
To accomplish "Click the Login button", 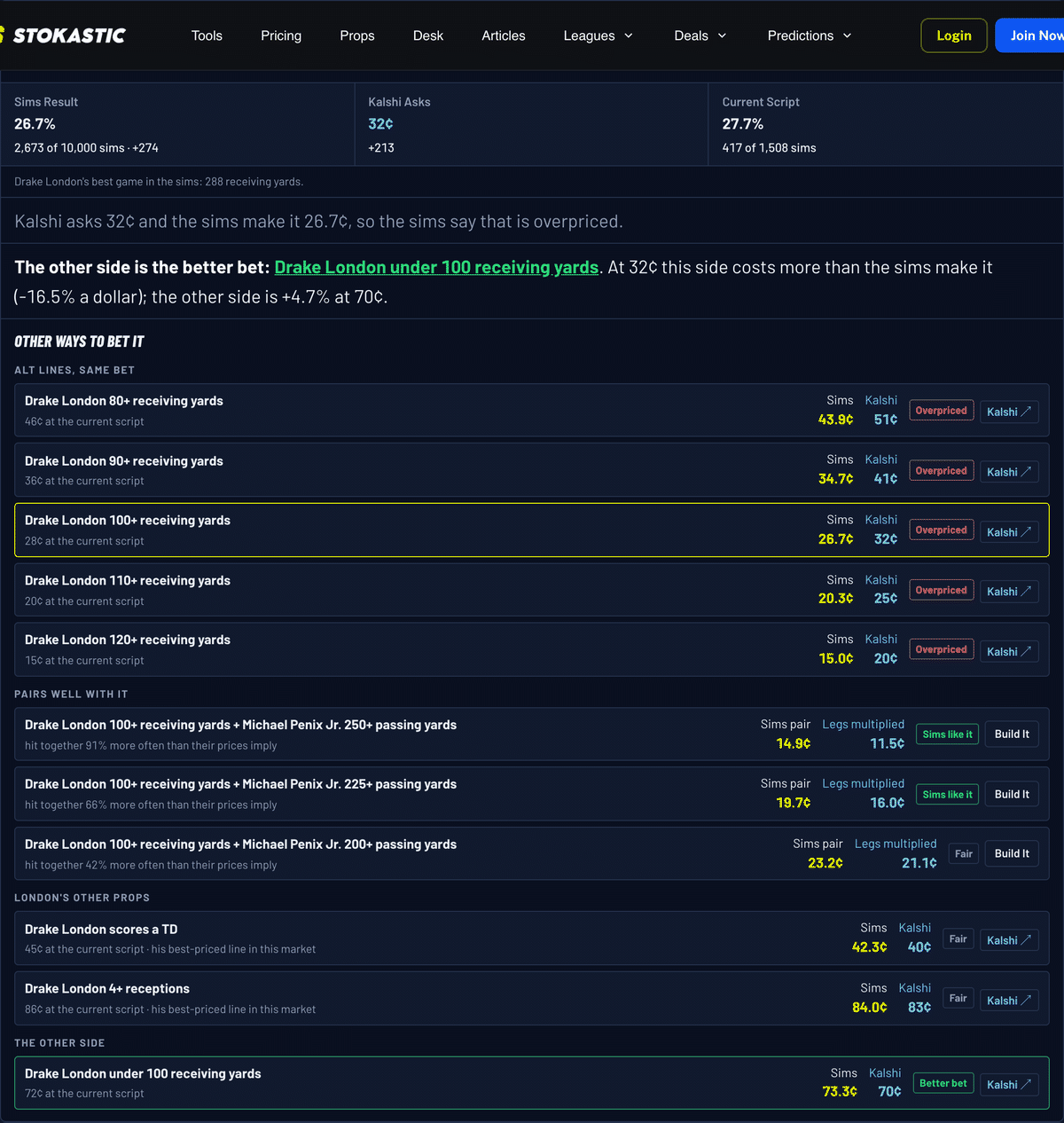I will tap(954, 35).
